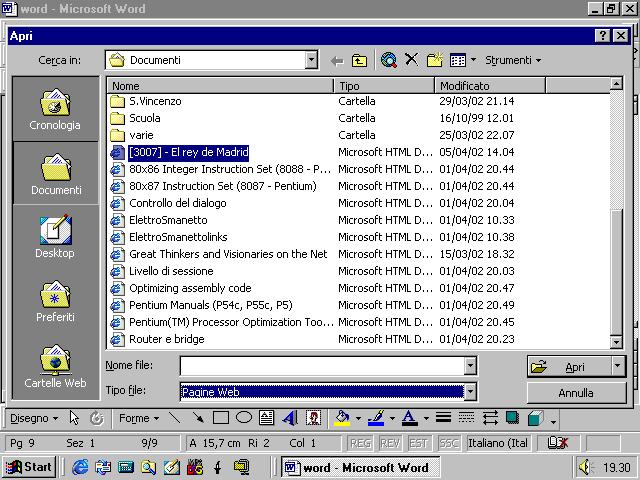Select the Line drawing tool
Viewport: 640px width, 480px height.
point(175,418)
